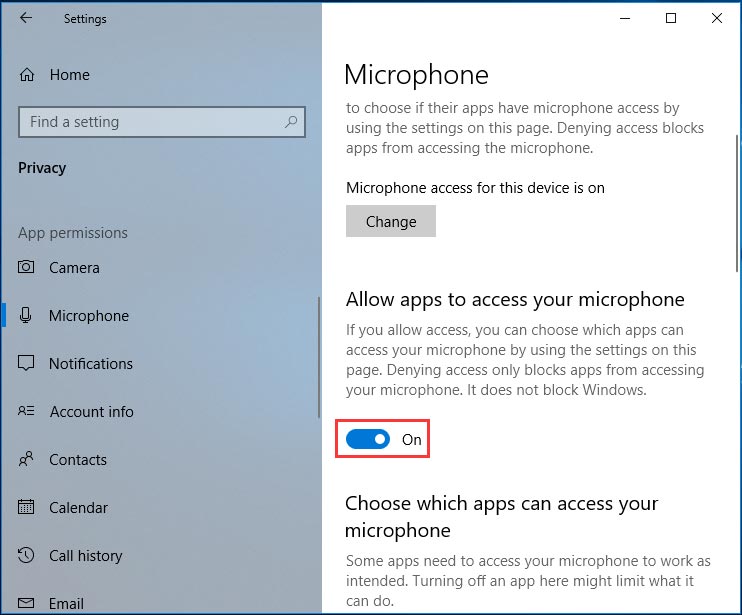
Task: Click the right pane vertical scrollbar
Action: [737, 203]
